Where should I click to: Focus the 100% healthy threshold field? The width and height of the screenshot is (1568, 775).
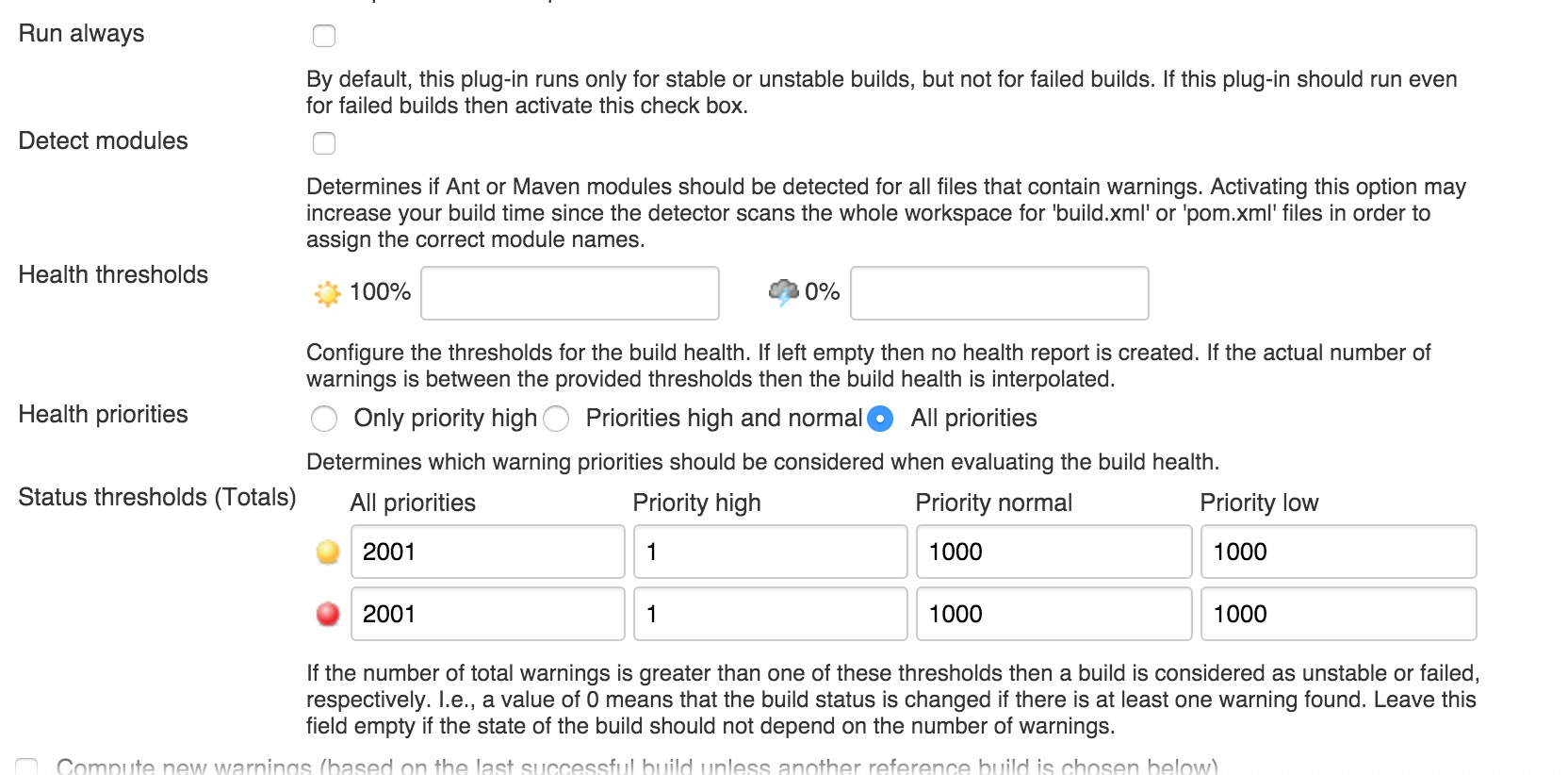pyautogui.click(x=569, y=293)
